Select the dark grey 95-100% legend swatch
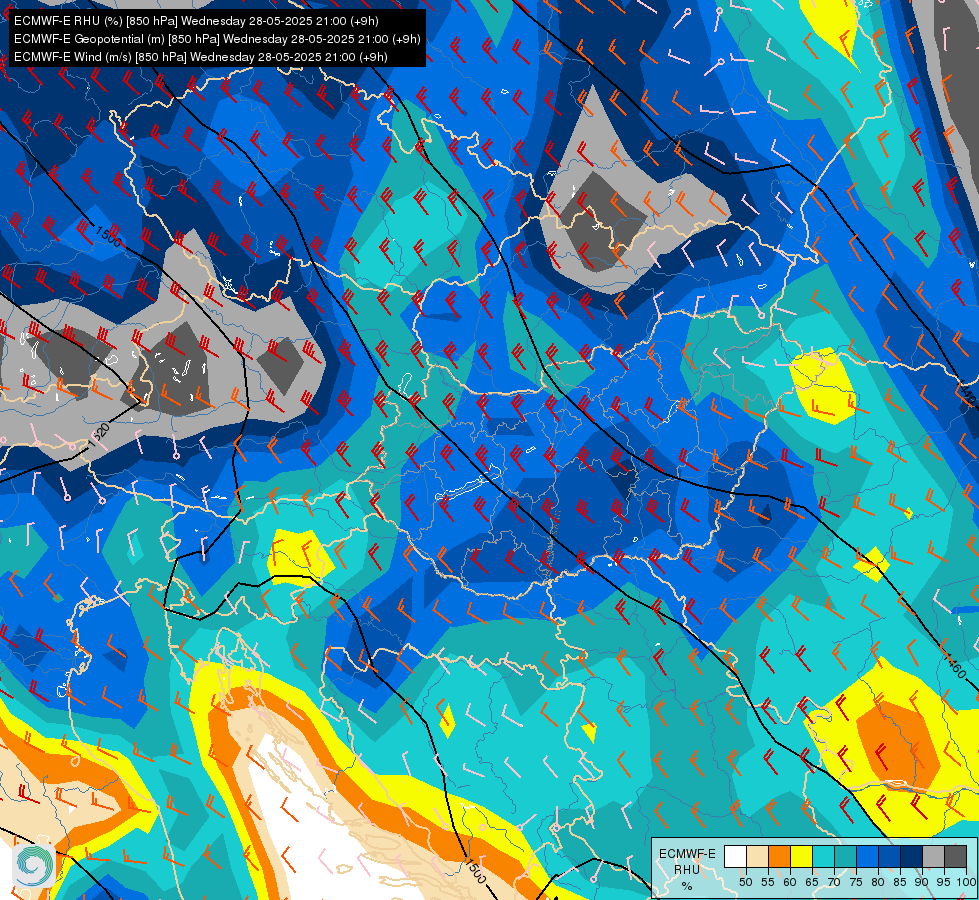Screen dimensions: 979x900 [955, 856]
